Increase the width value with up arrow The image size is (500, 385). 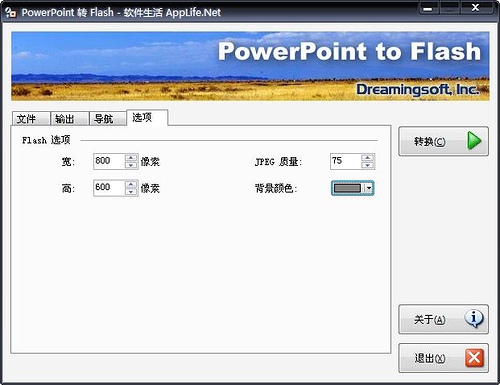coord(131,157)
